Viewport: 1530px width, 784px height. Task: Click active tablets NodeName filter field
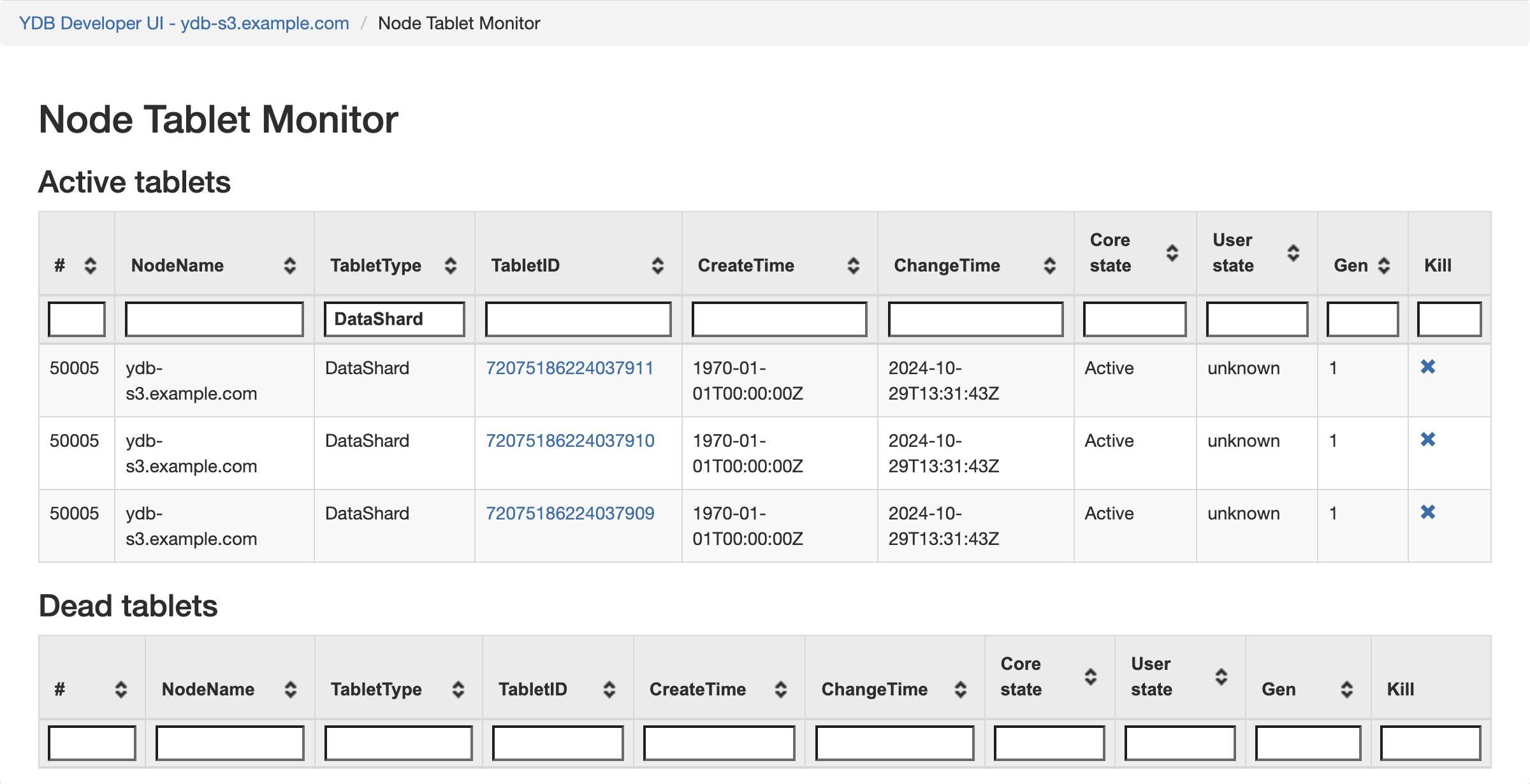pos(214,319)
